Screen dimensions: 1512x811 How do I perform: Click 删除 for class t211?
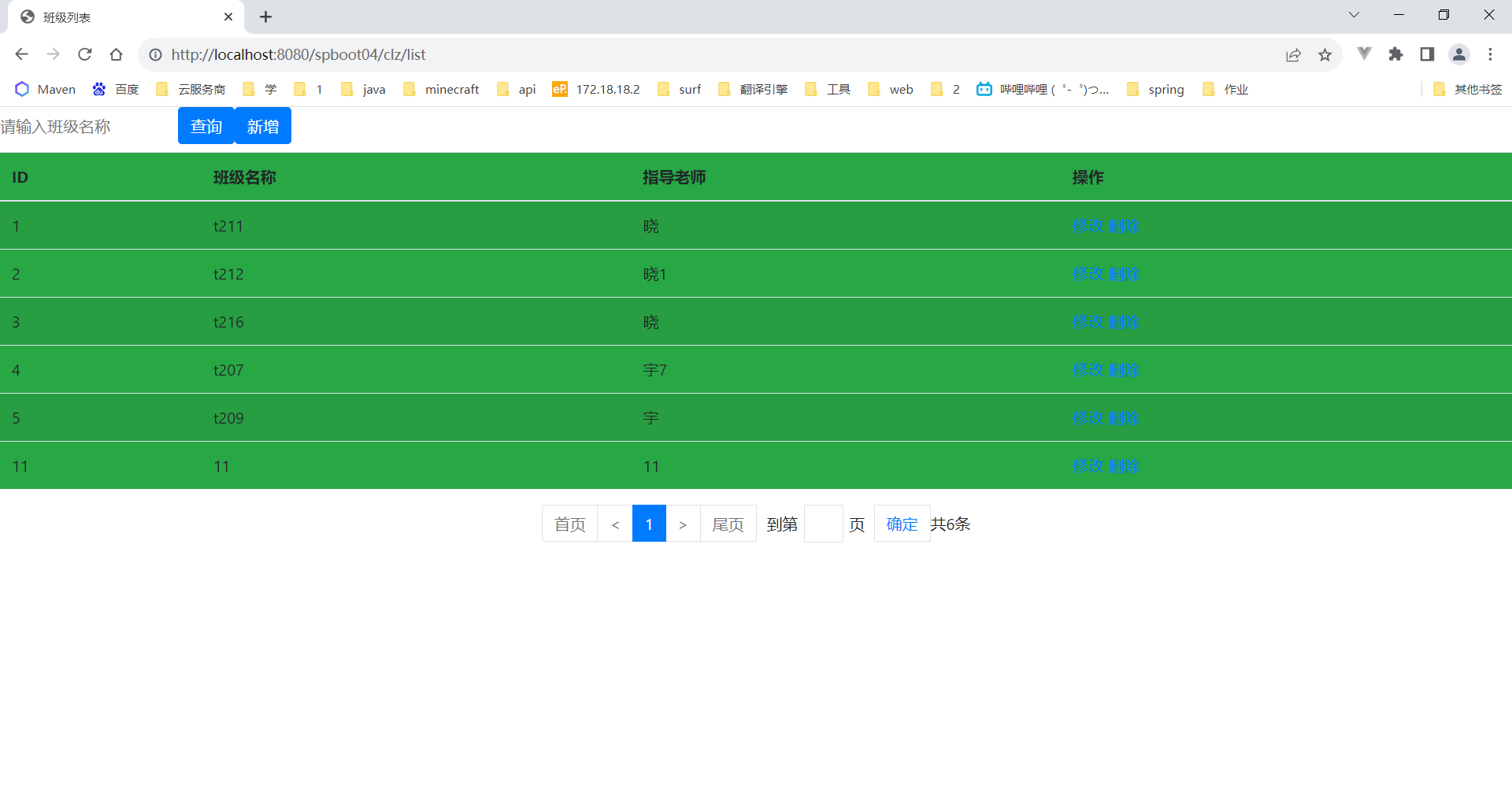click(1124, 226)
